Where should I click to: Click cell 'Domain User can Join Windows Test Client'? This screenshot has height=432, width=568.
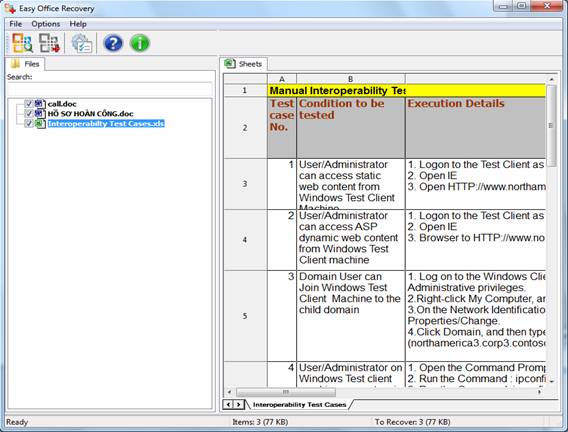[351, 316]
